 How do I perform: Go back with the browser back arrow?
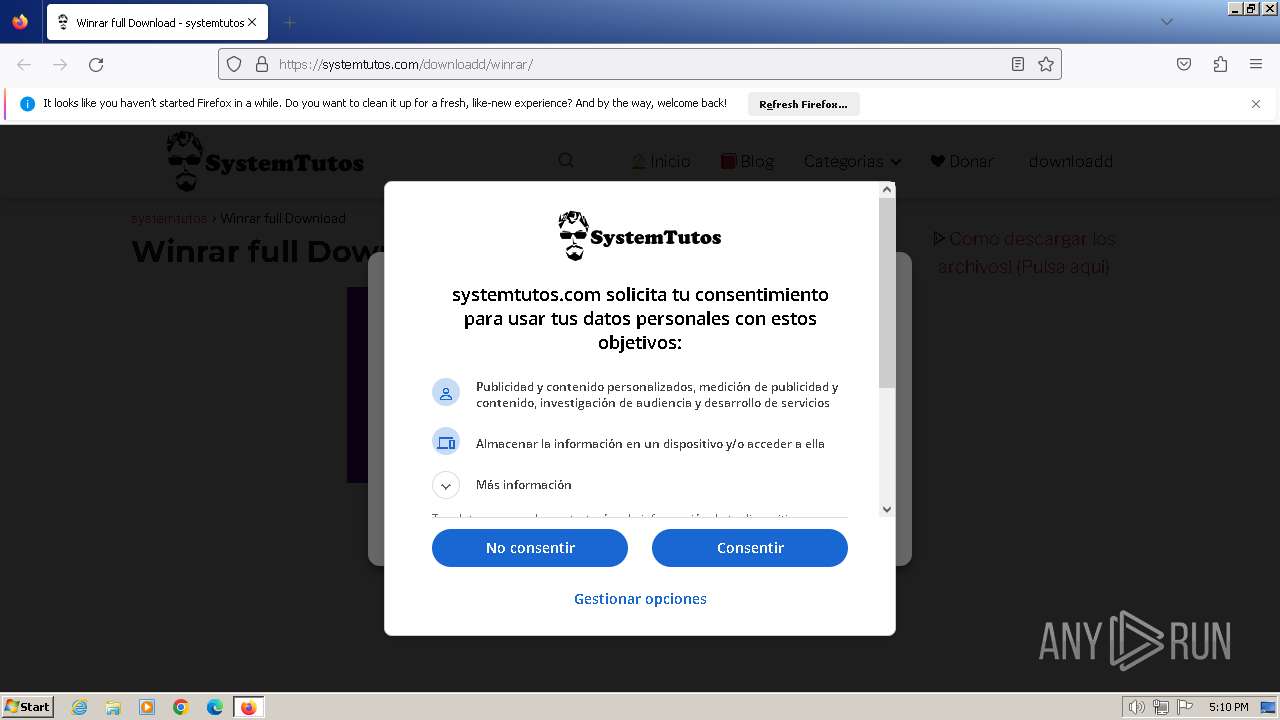(x=24, y=64)
